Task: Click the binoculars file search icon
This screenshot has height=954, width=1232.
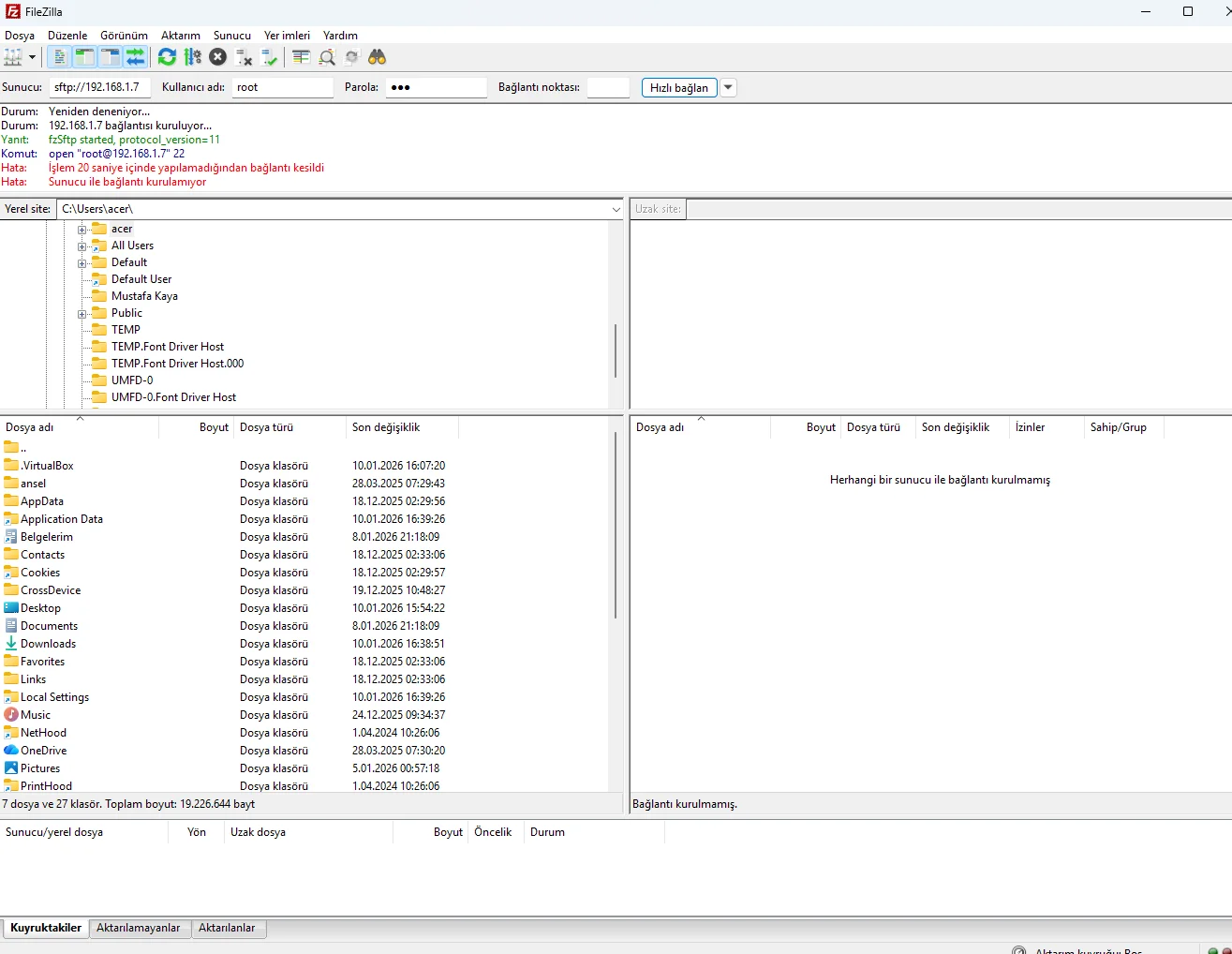Action: (377, 57)
